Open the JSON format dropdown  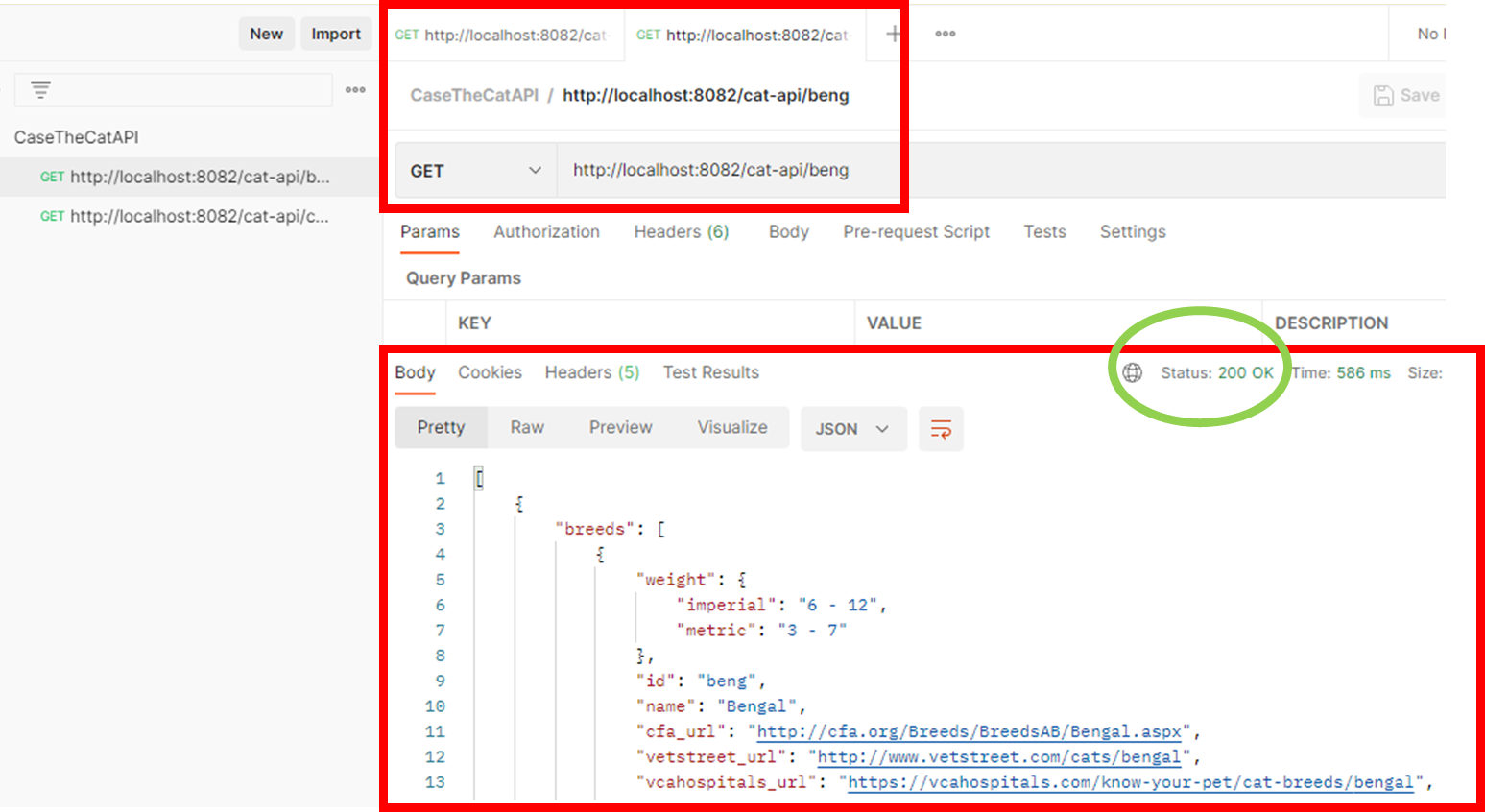coord(851,429)
